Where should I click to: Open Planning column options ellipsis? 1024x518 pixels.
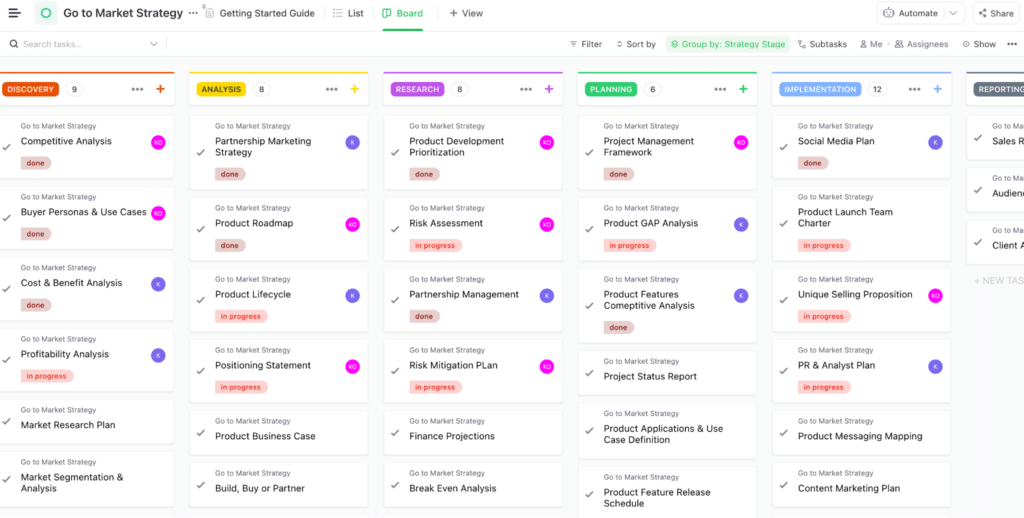pos(720,89)
